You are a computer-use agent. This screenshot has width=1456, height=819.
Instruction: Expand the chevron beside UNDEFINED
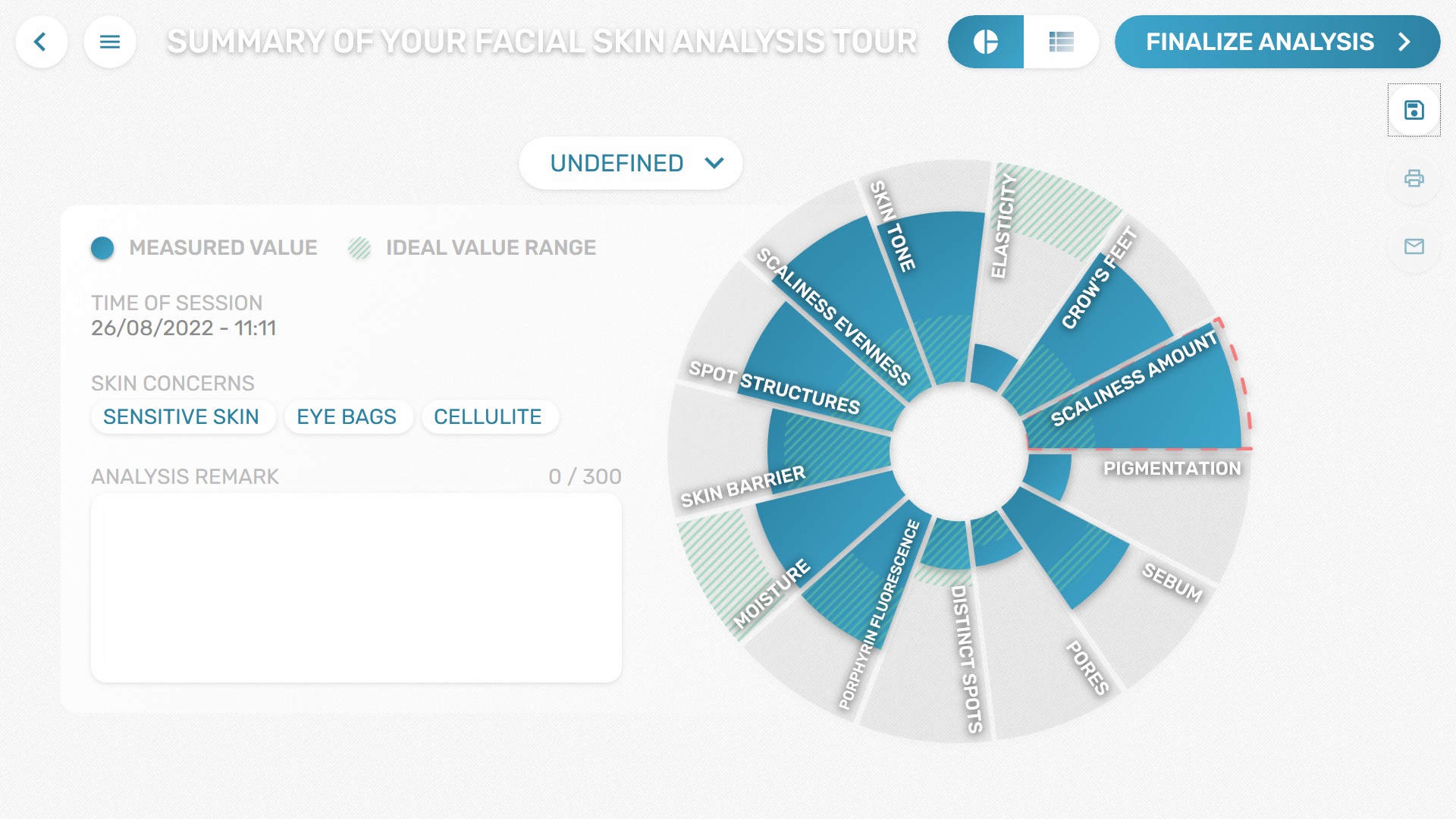point(714,163)
